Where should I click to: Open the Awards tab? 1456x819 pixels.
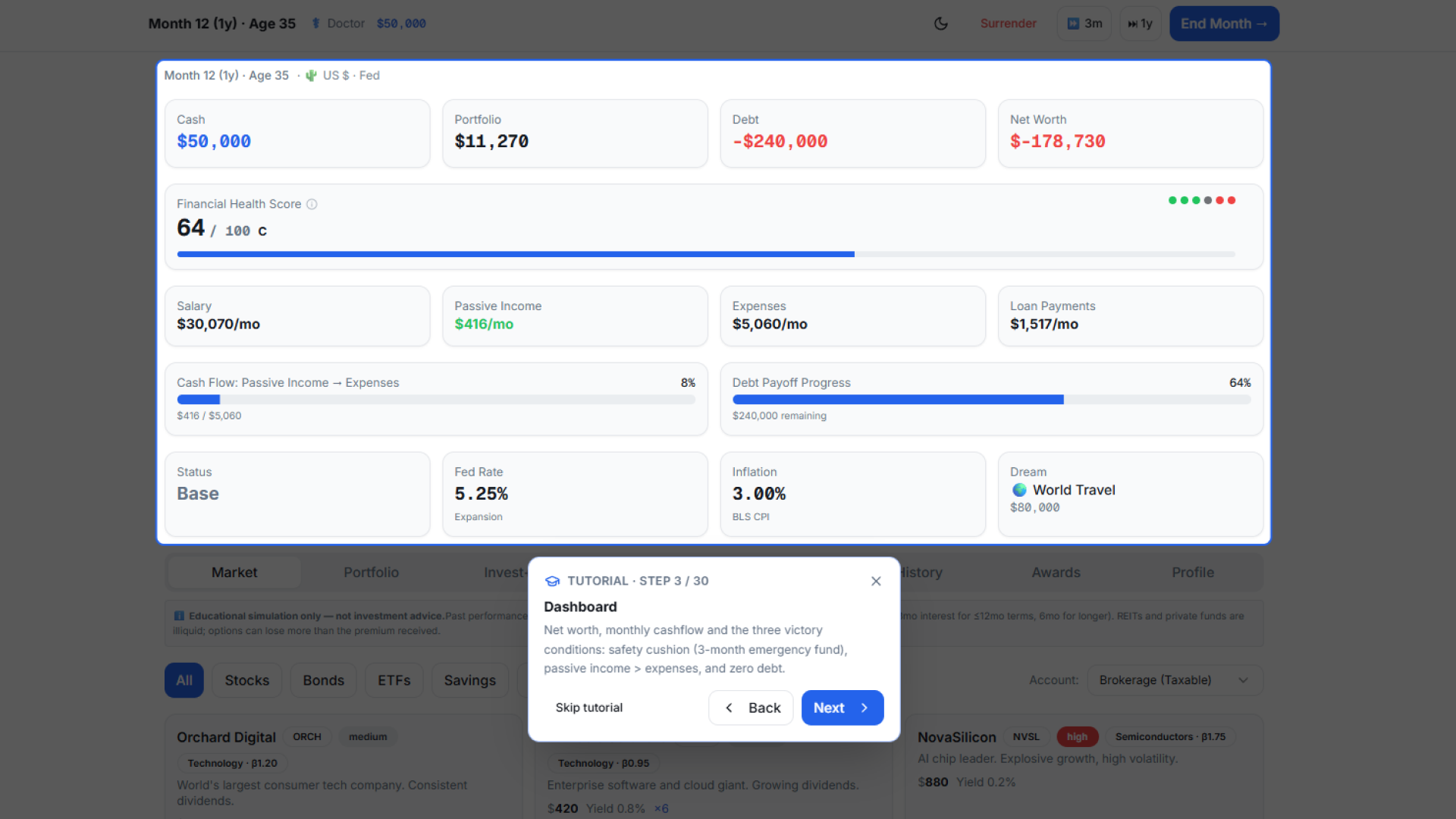[1056, 573]
